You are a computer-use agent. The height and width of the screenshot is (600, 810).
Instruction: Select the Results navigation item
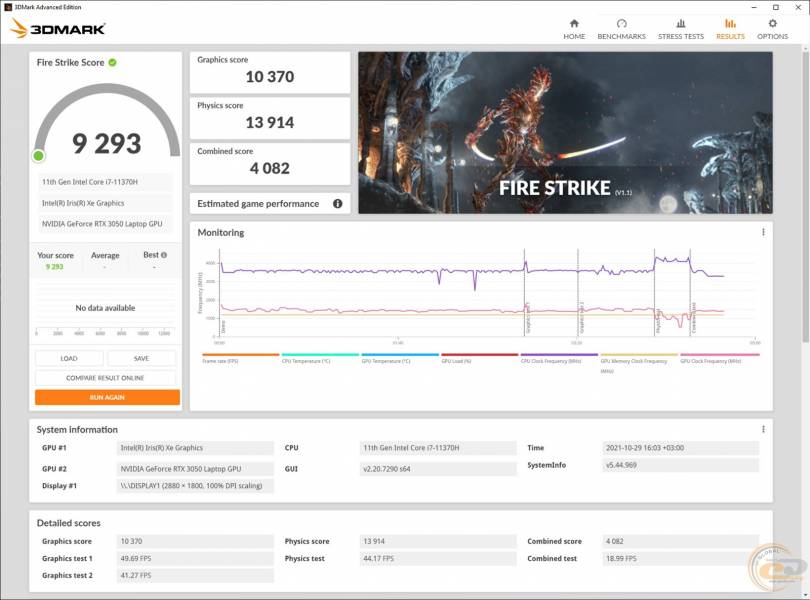[x=730, y=29]
